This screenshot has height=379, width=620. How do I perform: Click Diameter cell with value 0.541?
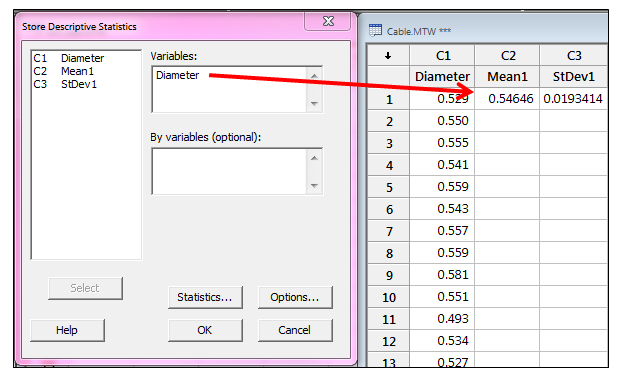tap(442, 165)
